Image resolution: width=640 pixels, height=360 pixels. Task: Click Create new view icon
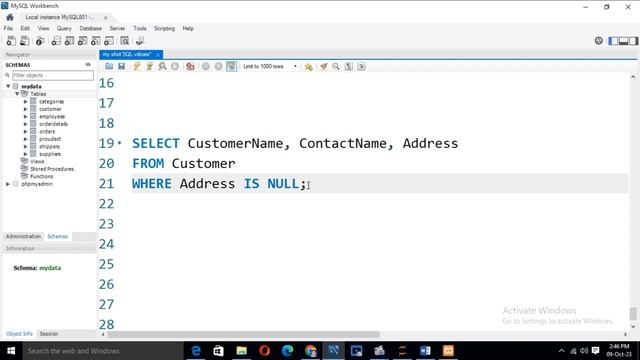82,41
